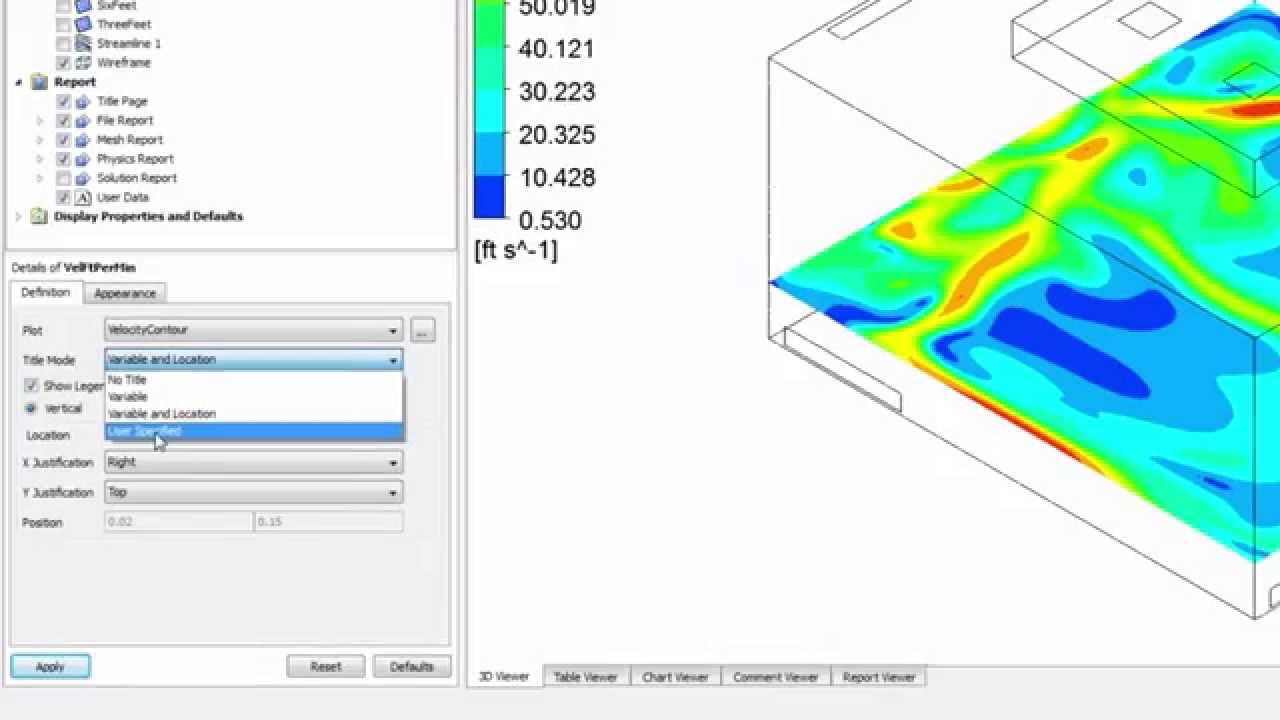Click the Report folder icon
Image resolution: width=1280 pixels, height=720 pixels.
click(39, 82)
